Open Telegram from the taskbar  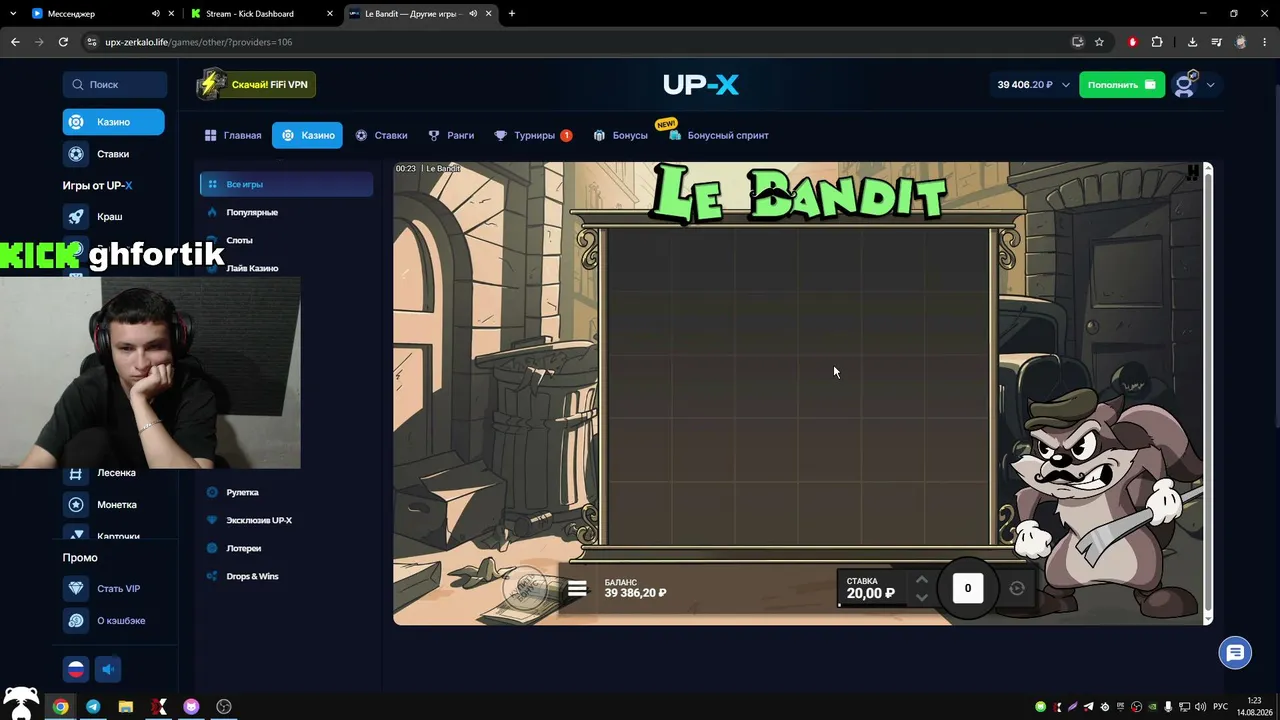[93, 706]
